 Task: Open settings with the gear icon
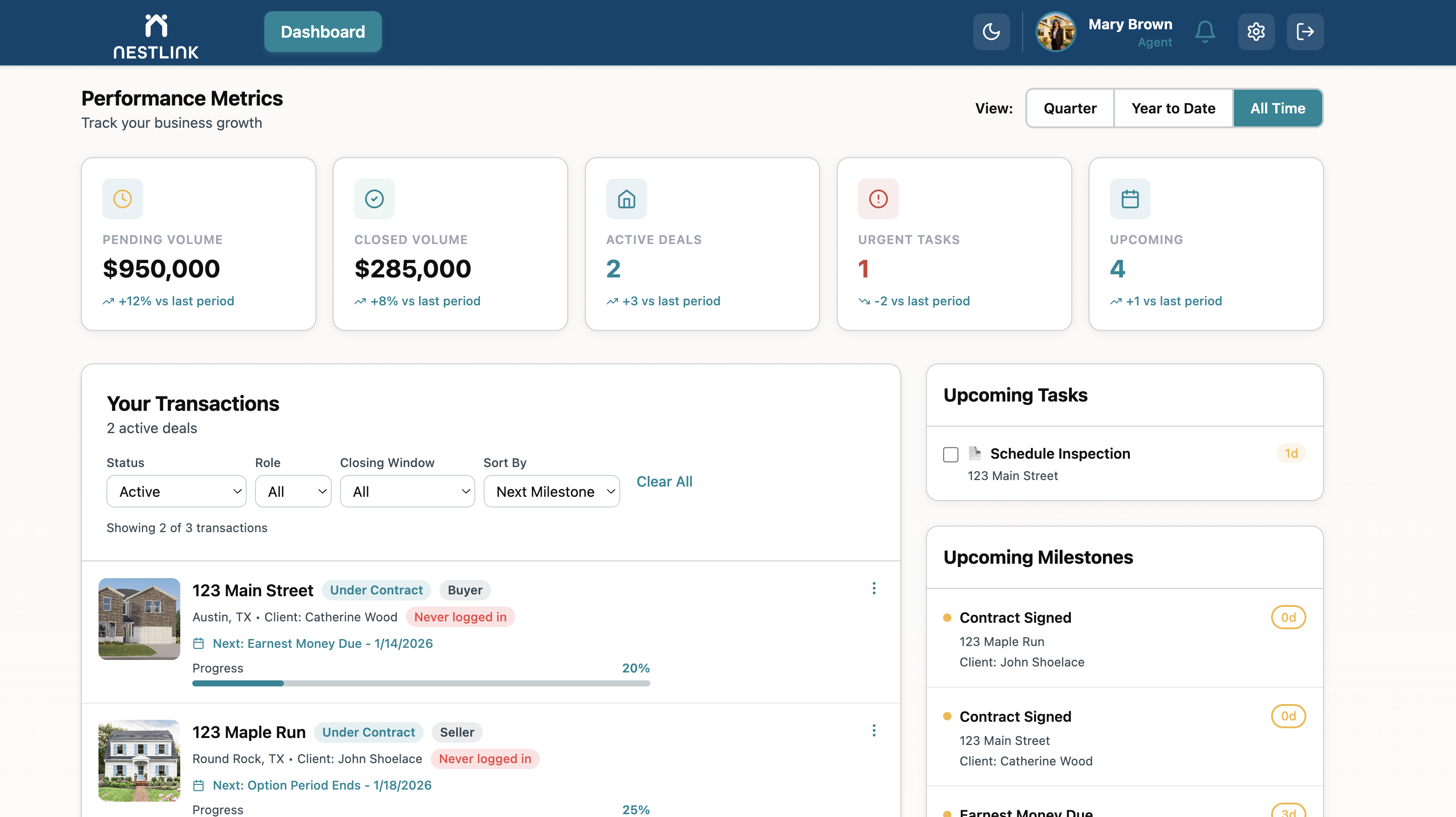point(1256,32)
